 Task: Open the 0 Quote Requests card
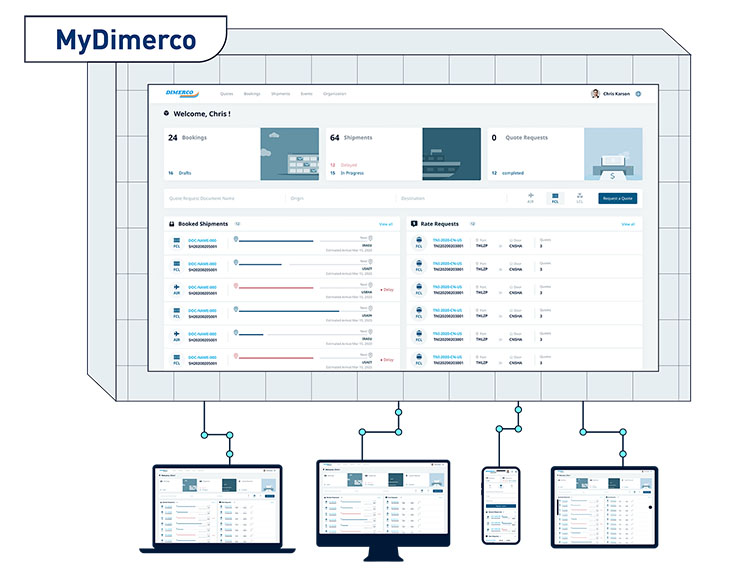tap(565, 154)
